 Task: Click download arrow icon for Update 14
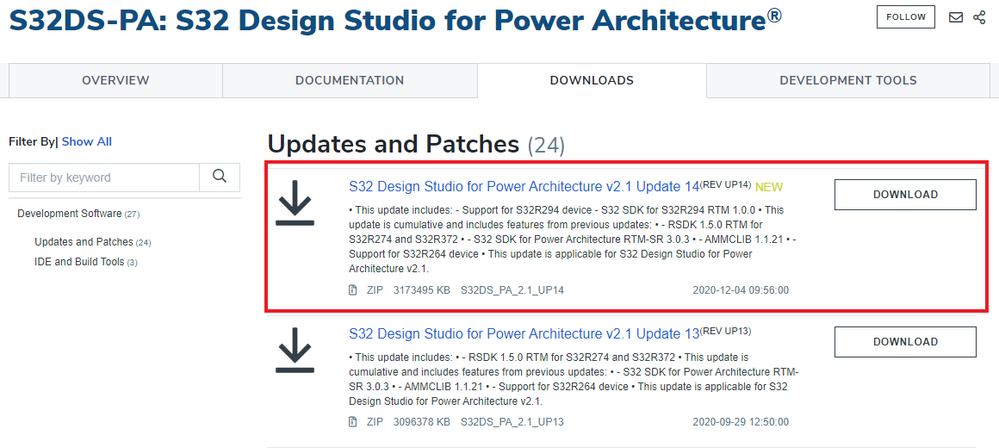click(x=294, y=203)
